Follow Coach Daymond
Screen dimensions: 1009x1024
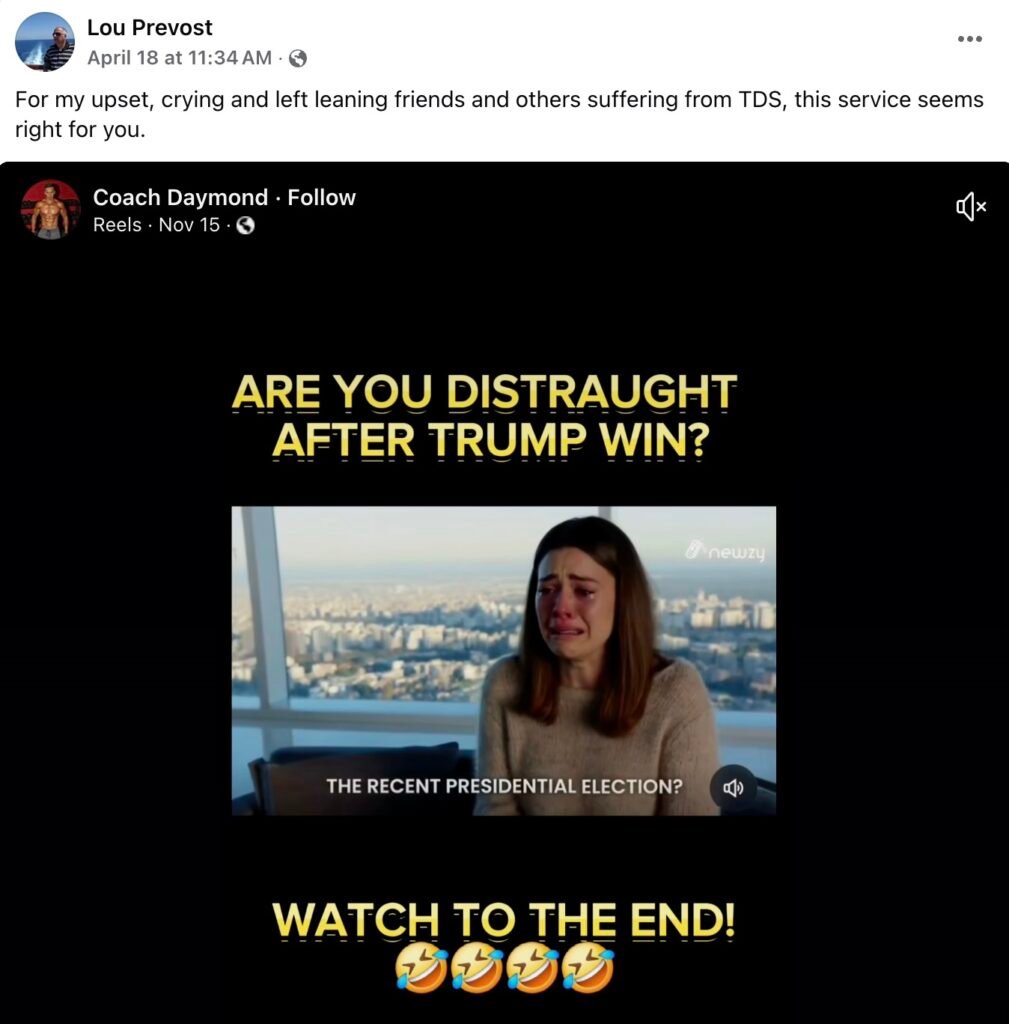click(321, 197)
